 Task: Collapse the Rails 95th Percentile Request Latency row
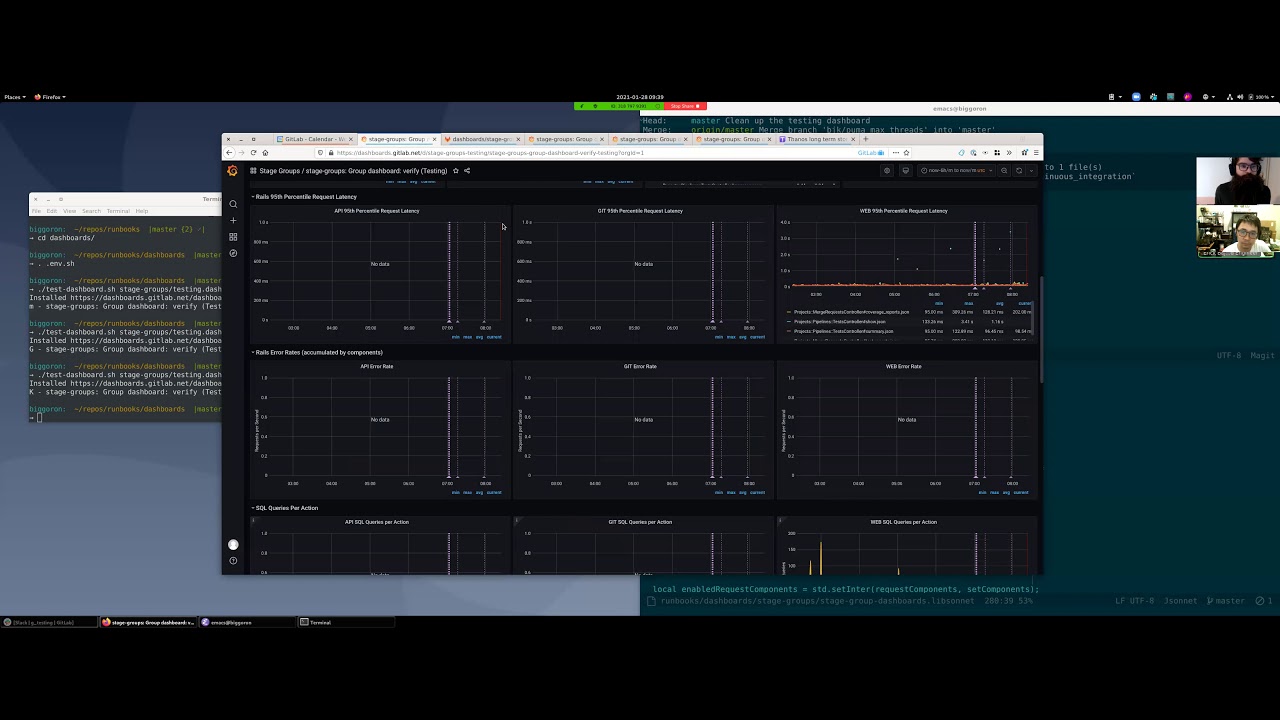[304, 197]
